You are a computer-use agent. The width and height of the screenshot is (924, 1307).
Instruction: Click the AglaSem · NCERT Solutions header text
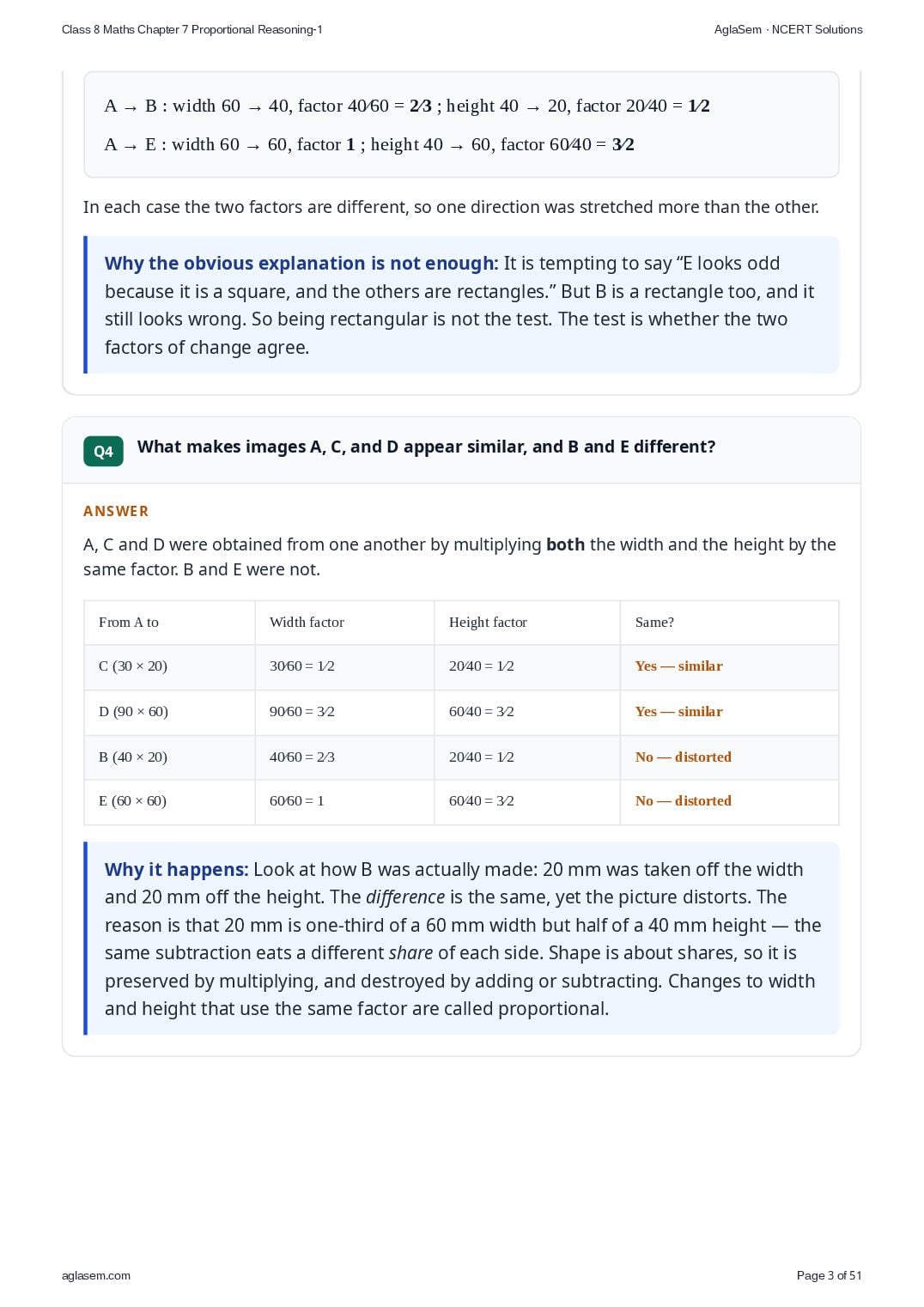click(x=787, y=29)
